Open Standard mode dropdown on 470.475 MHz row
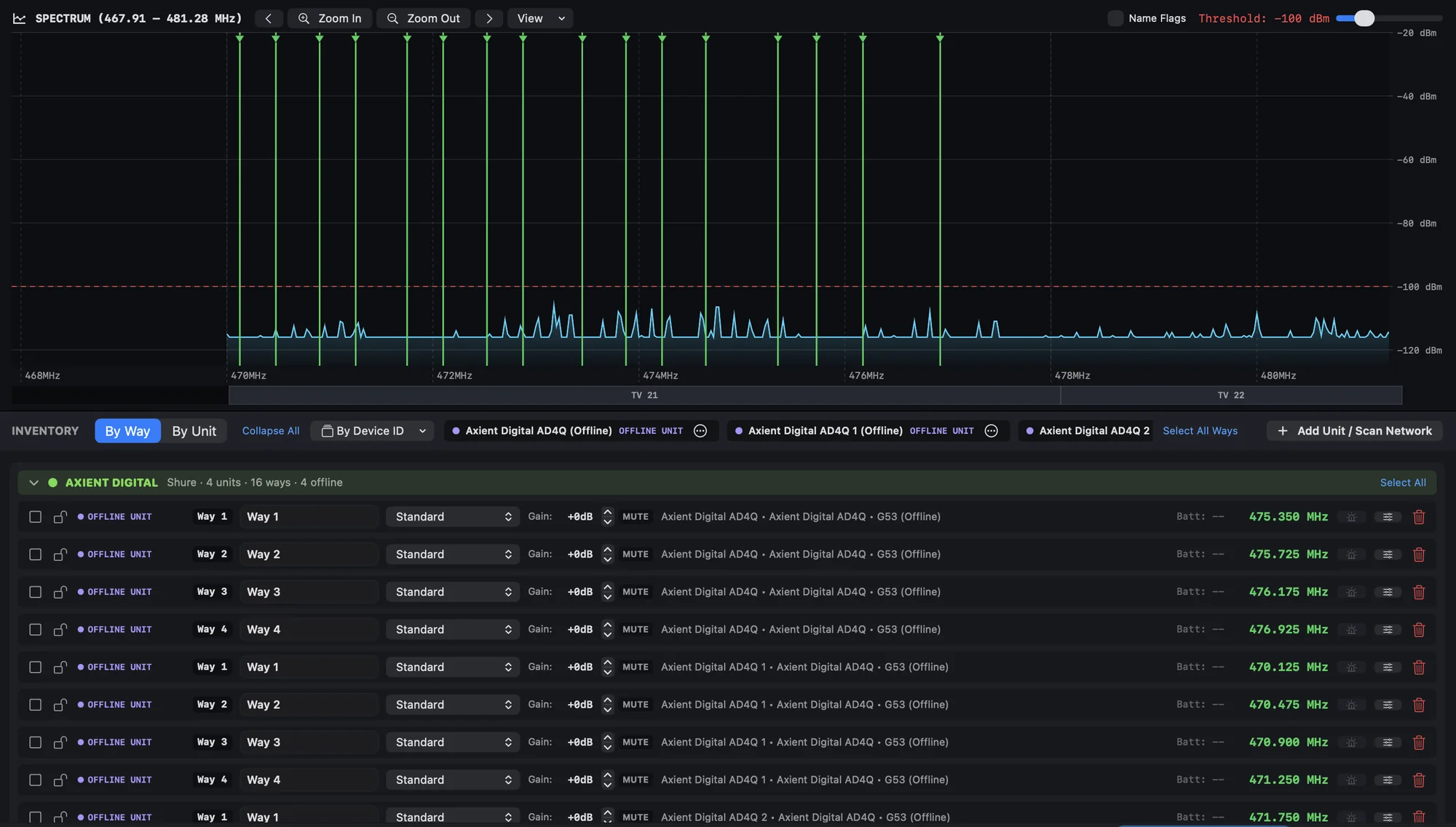 pos(453,705)
